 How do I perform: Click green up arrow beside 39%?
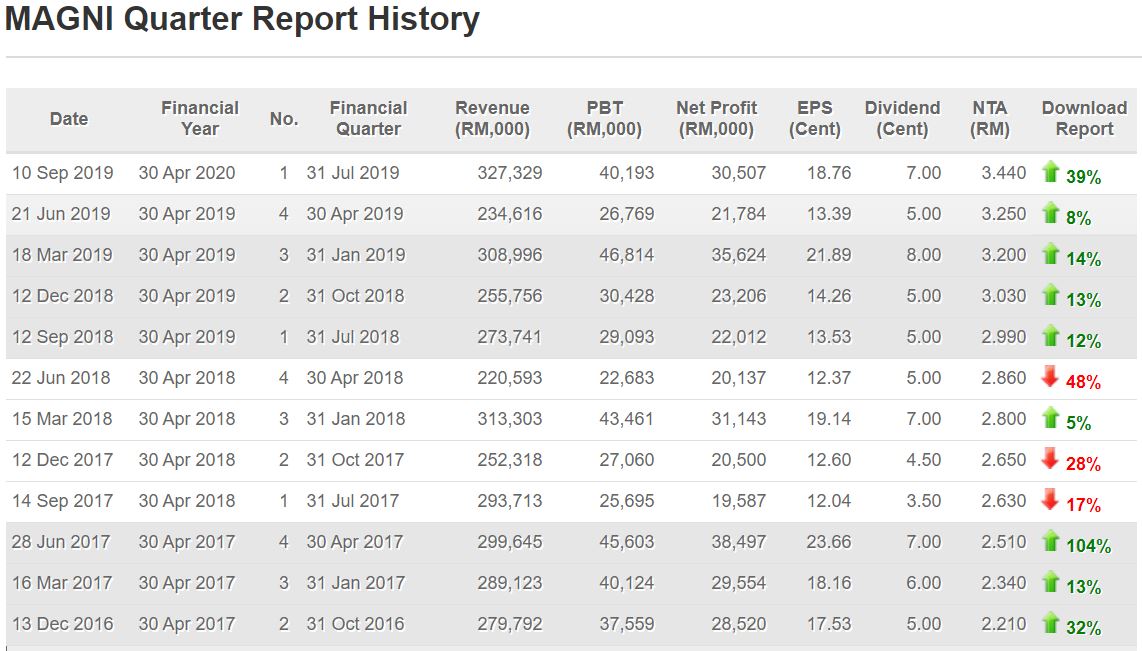pyautogui.click(x=1050, y=172)
